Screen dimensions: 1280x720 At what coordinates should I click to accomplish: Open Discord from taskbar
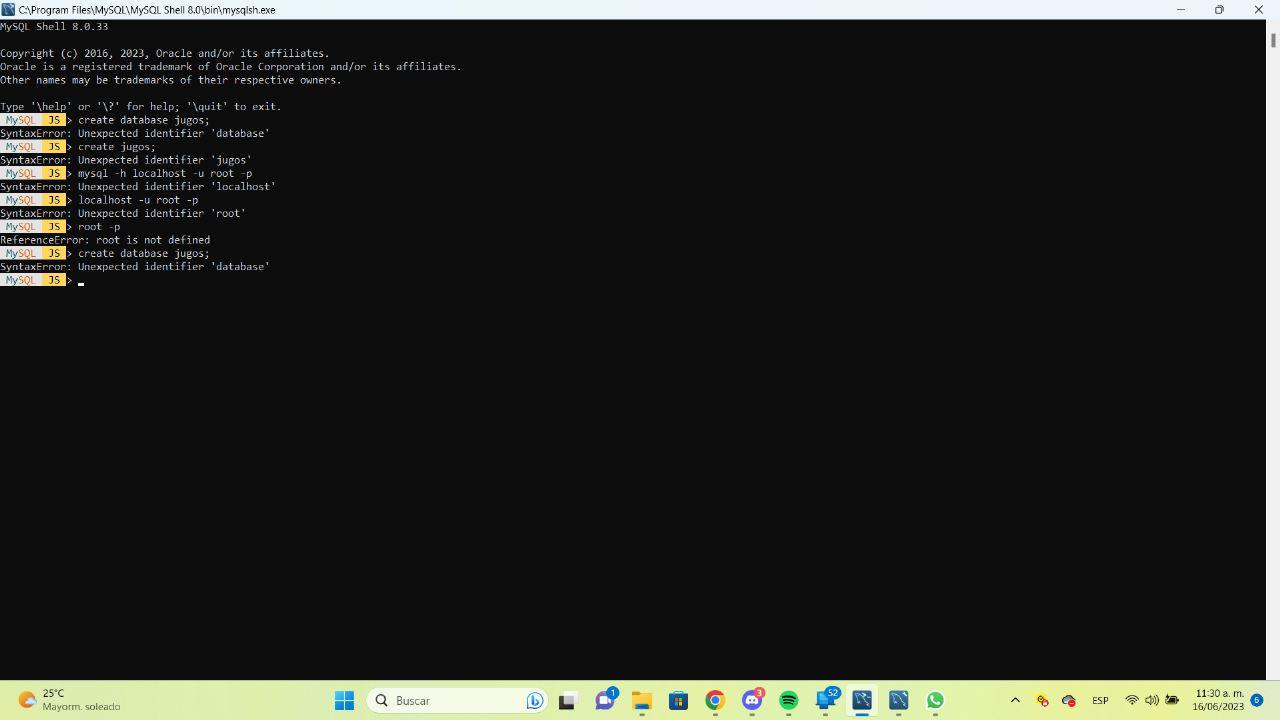point(752,700)
